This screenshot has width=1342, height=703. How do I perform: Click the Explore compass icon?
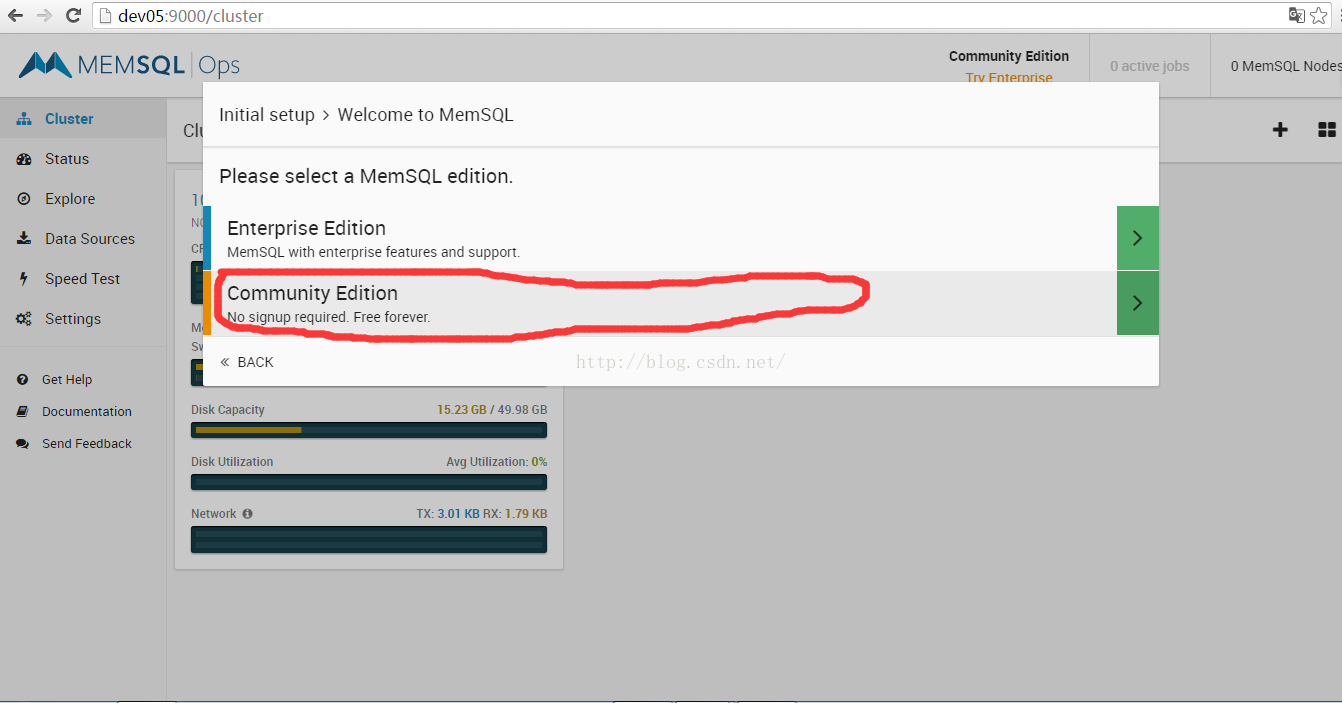(24, 199)
